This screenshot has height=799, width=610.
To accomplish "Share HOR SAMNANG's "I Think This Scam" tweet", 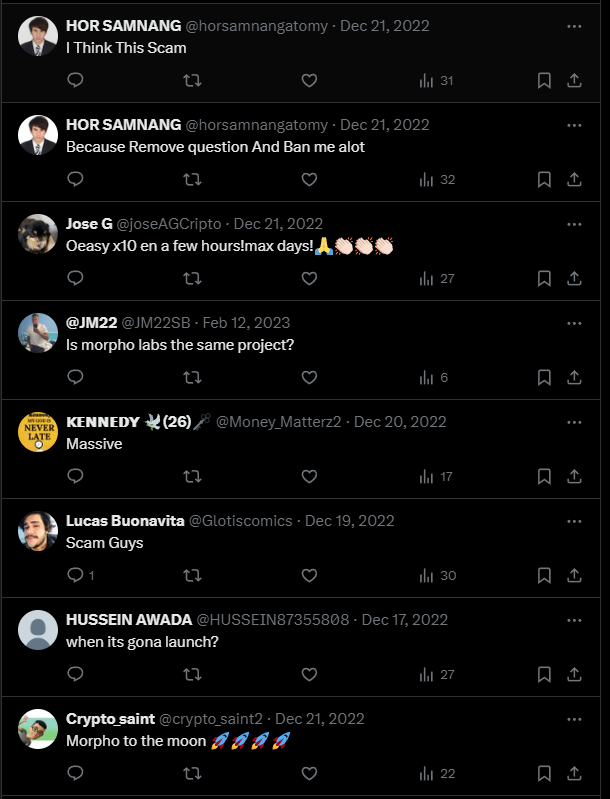I will click(575, 80).
